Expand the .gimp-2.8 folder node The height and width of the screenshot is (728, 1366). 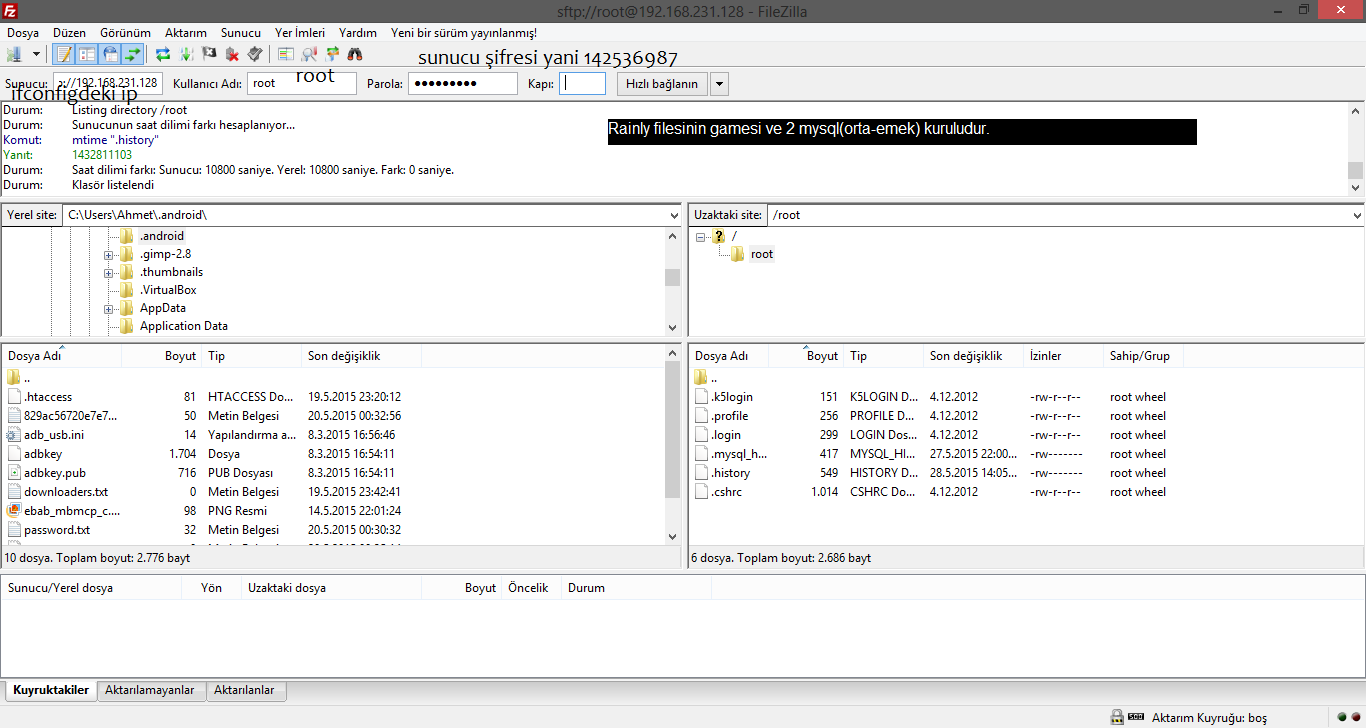pos(109,254)
